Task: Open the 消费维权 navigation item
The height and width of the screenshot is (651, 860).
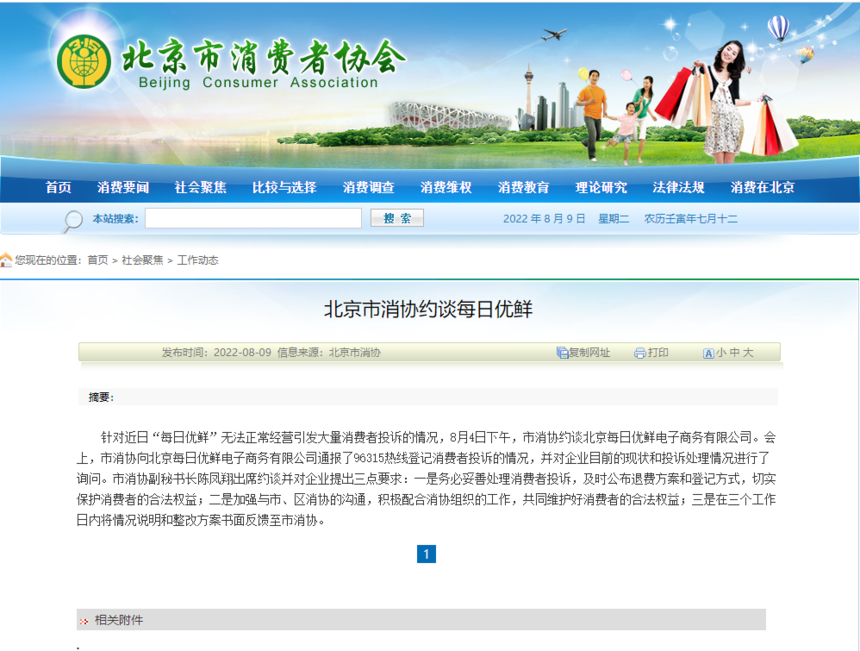Action: [446, 188]
